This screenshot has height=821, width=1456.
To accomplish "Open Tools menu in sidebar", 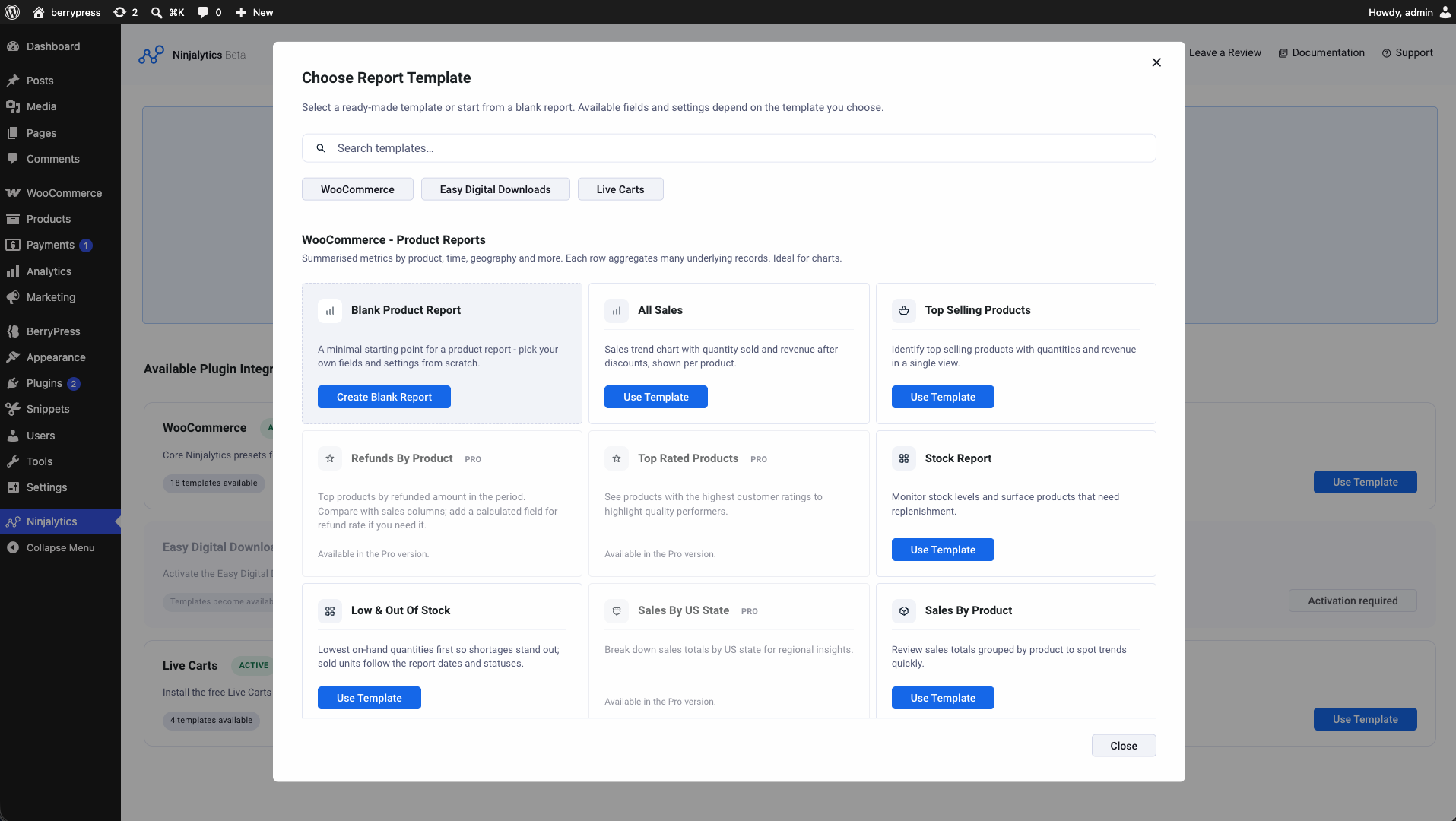I will (60, 461).
